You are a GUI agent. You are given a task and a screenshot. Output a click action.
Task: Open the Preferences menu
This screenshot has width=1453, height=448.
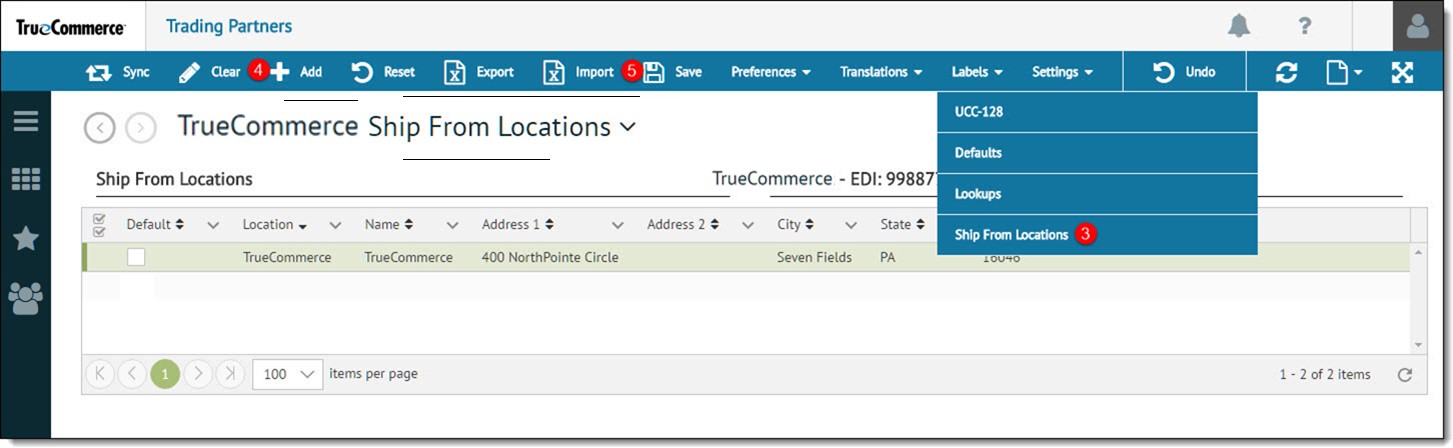(x=771, y=72)
